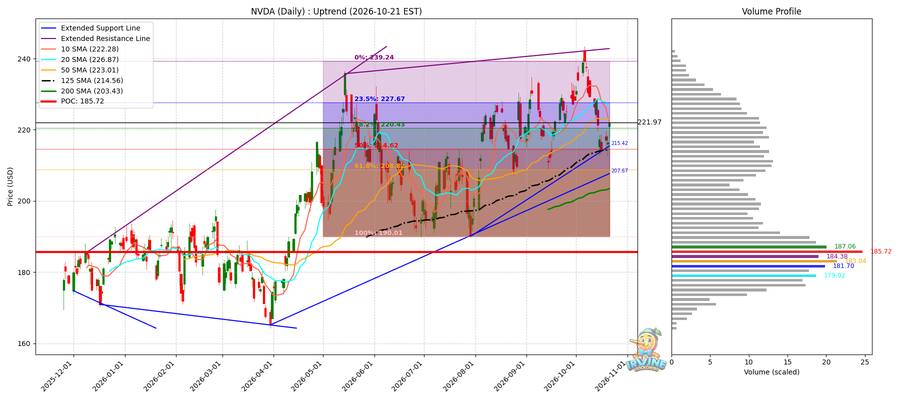Select 'Extended Resistance Line' legend entry
The width and height of the screenshot is (900, 400).
coord(106,38)
